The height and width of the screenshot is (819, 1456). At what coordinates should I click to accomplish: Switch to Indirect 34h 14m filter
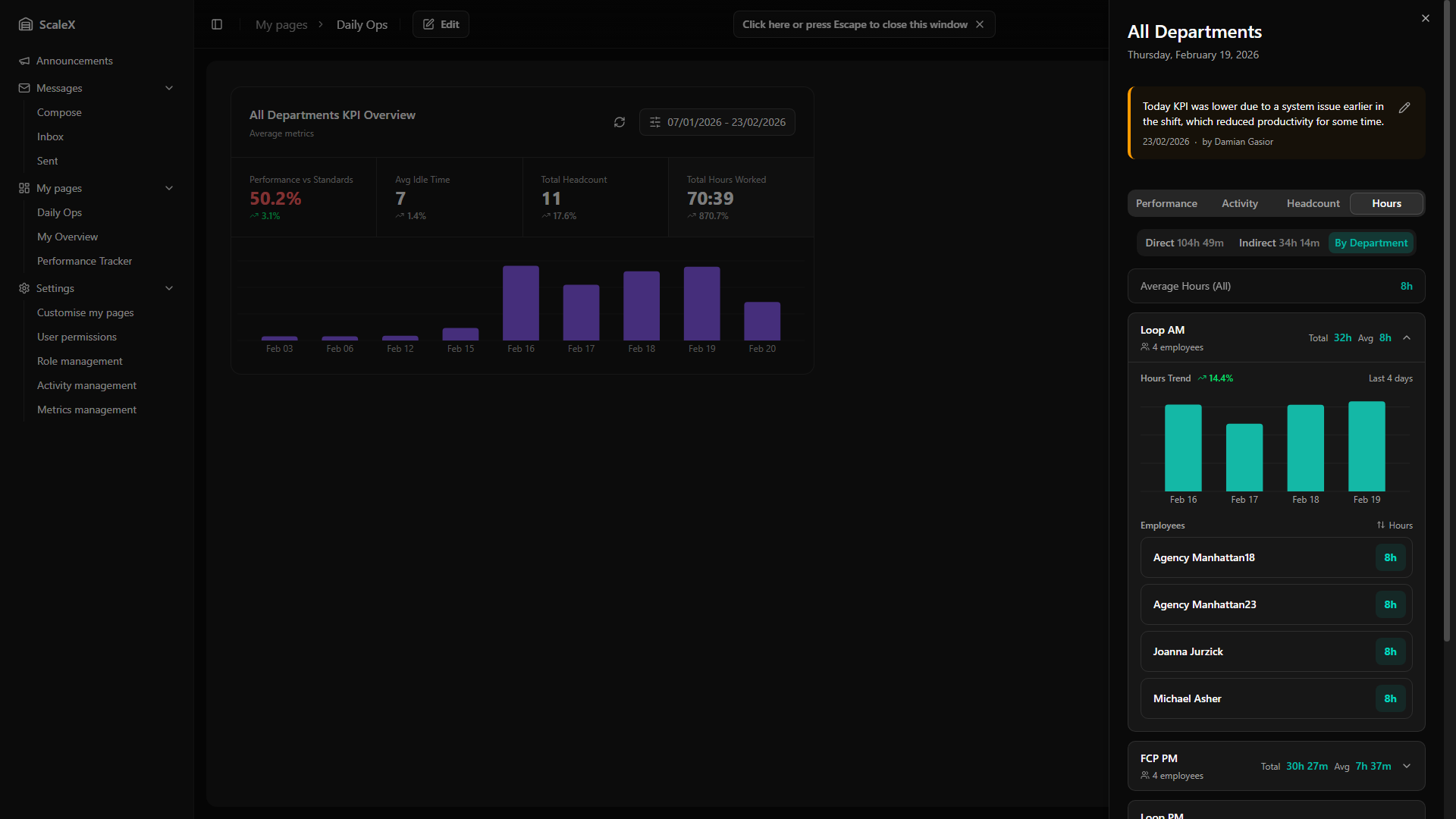[1279, 243]
